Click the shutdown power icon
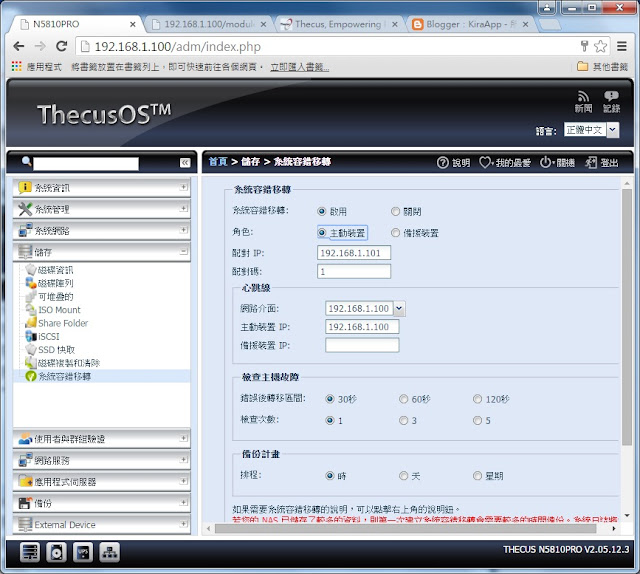This screenshot has height=574, width=640. point(545,162)
